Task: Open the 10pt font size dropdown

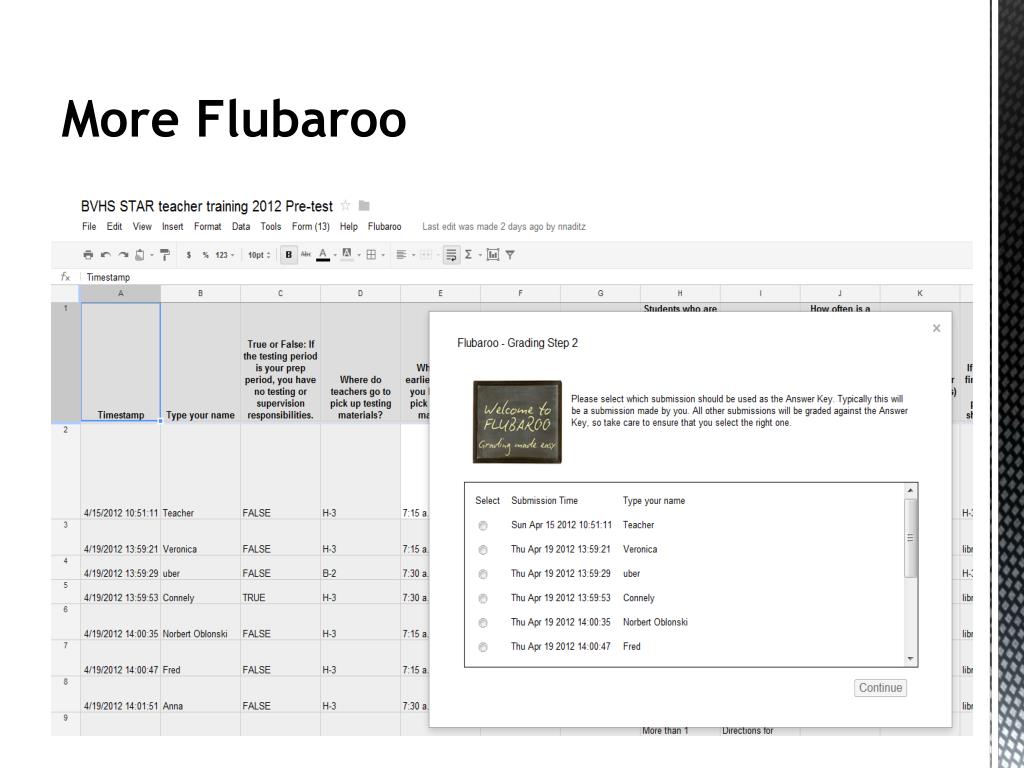Action: [x=259, y=255]
